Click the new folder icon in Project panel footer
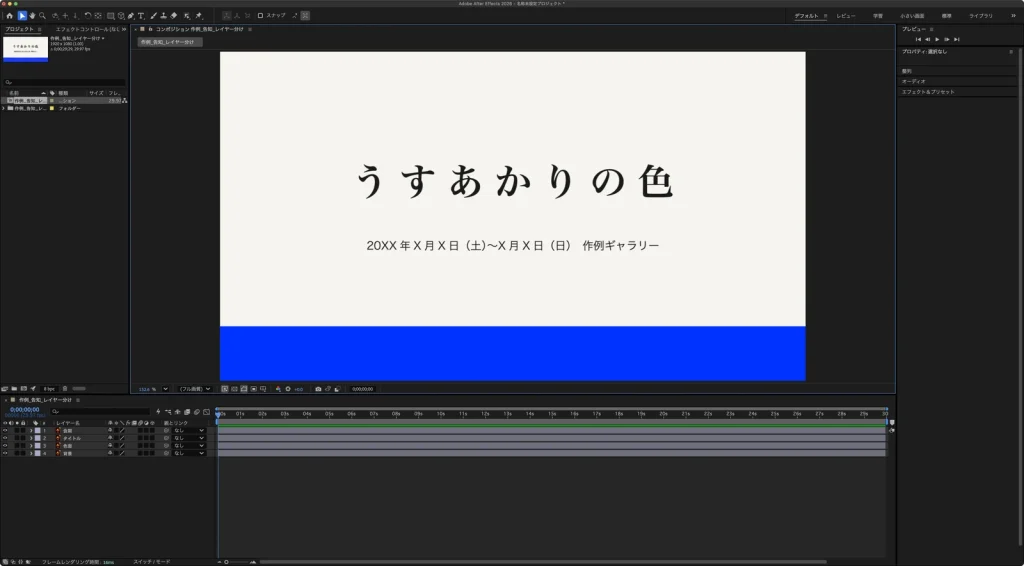This screenshot has height=566, width=1024. coord(14,389)
